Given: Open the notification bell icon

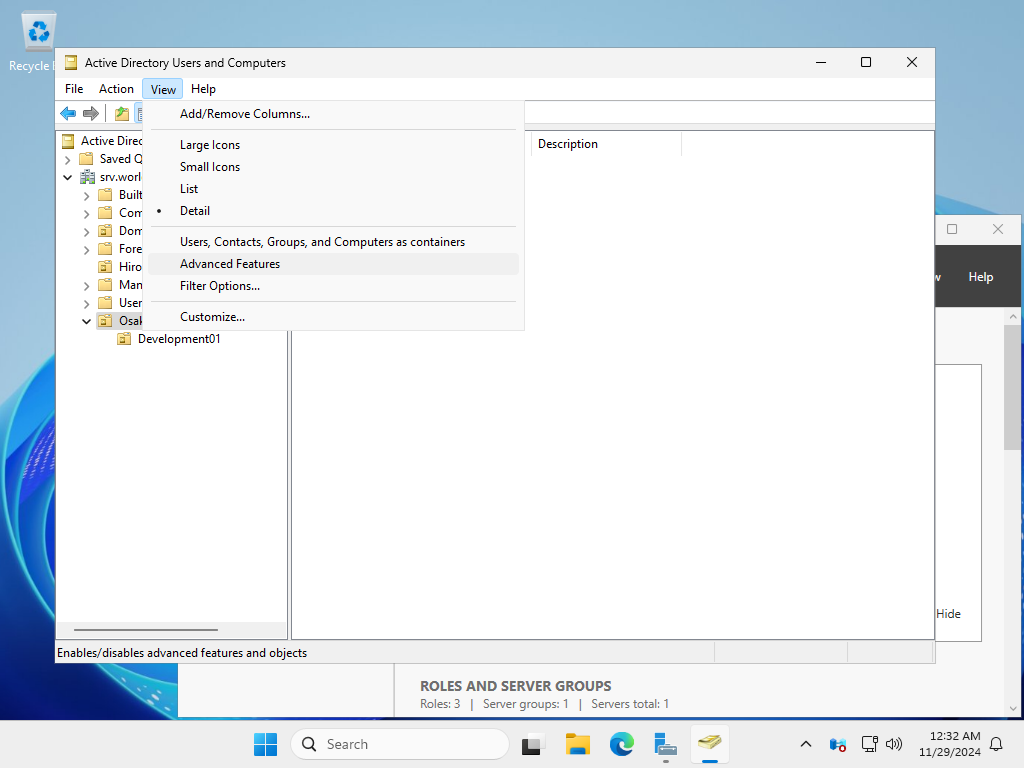Looking at the screenshot, I should pos(996,744).
